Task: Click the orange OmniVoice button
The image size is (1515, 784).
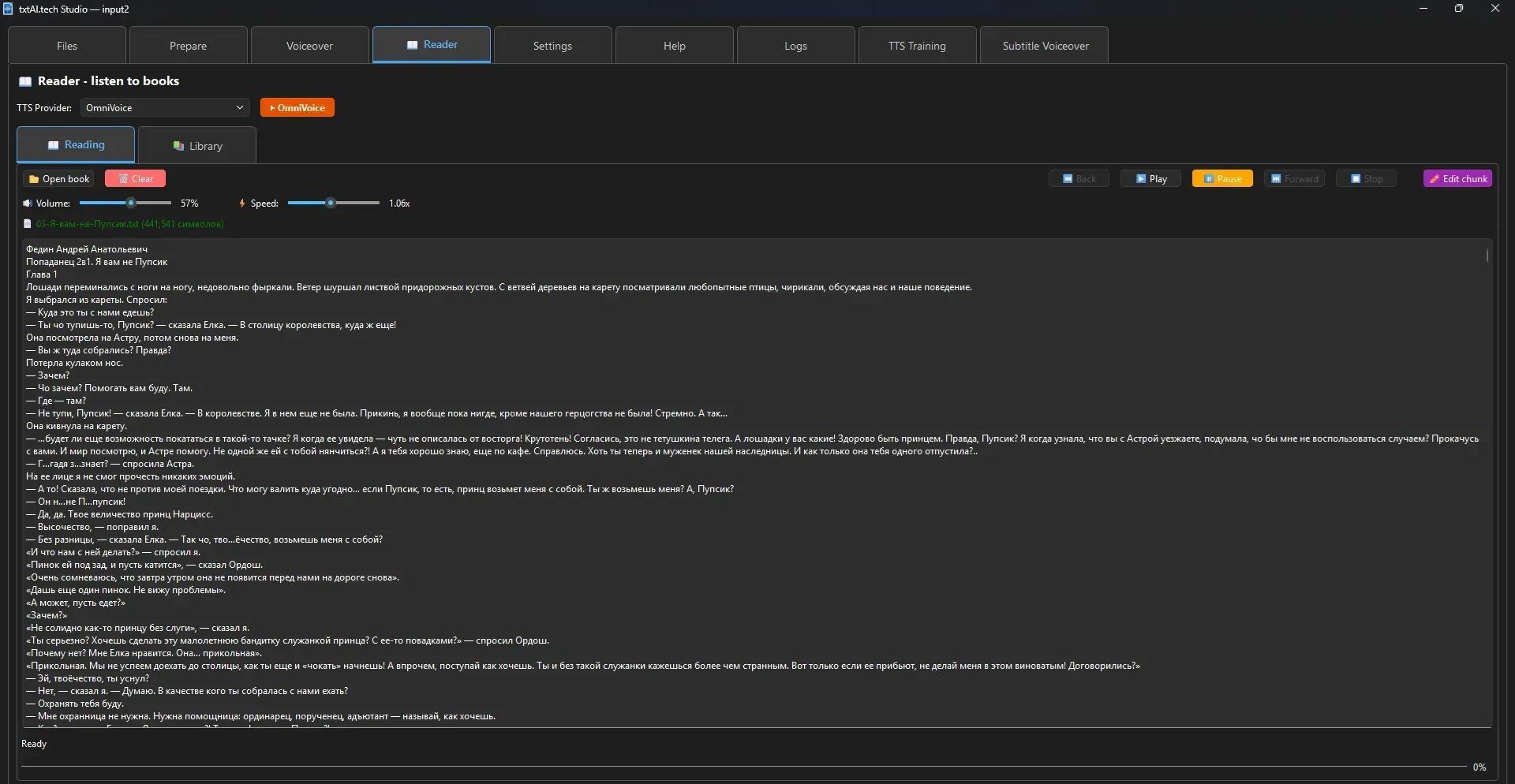Action: click(297, 108)
